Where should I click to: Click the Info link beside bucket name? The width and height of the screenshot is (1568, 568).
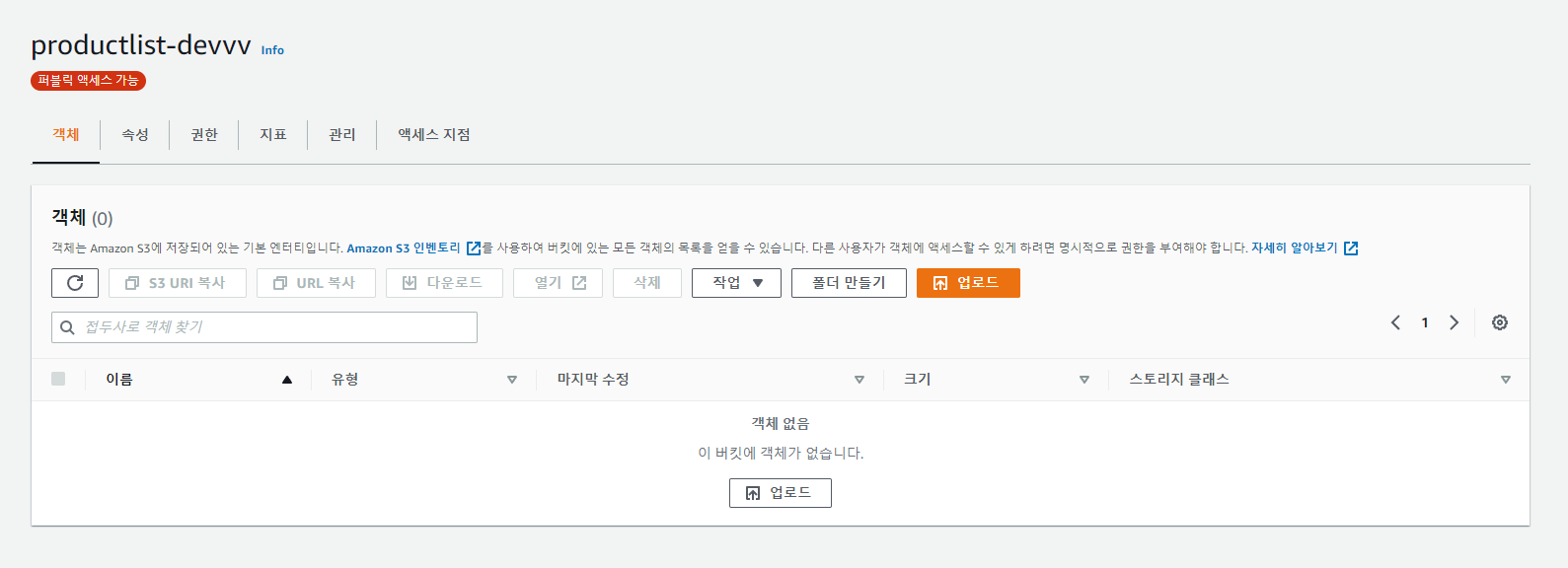pyautogui.click(x=272, y=50)
